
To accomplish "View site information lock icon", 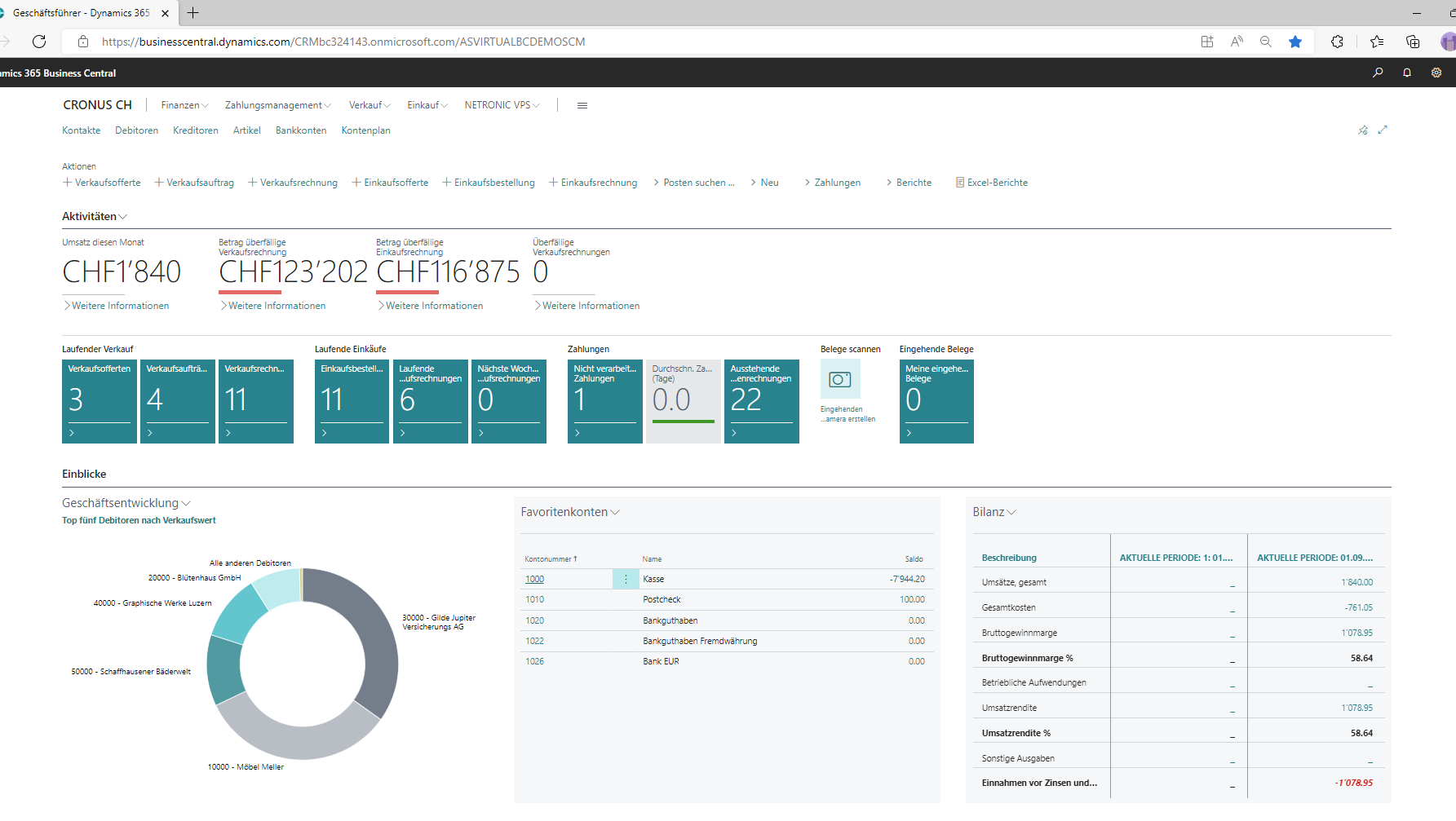I will (83, 42).
